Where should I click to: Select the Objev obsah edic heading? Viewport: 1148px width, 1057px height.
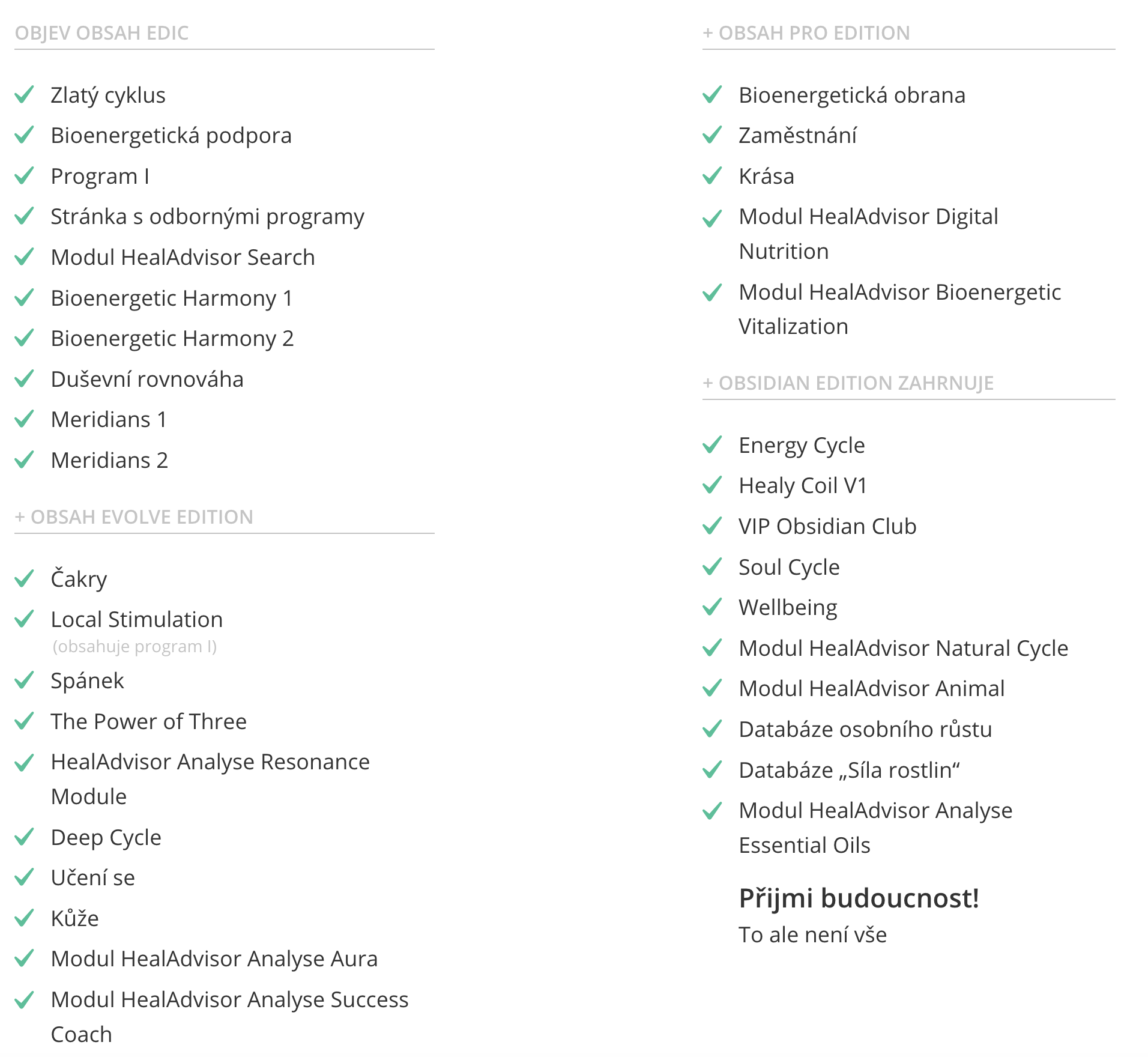point(101,32)
